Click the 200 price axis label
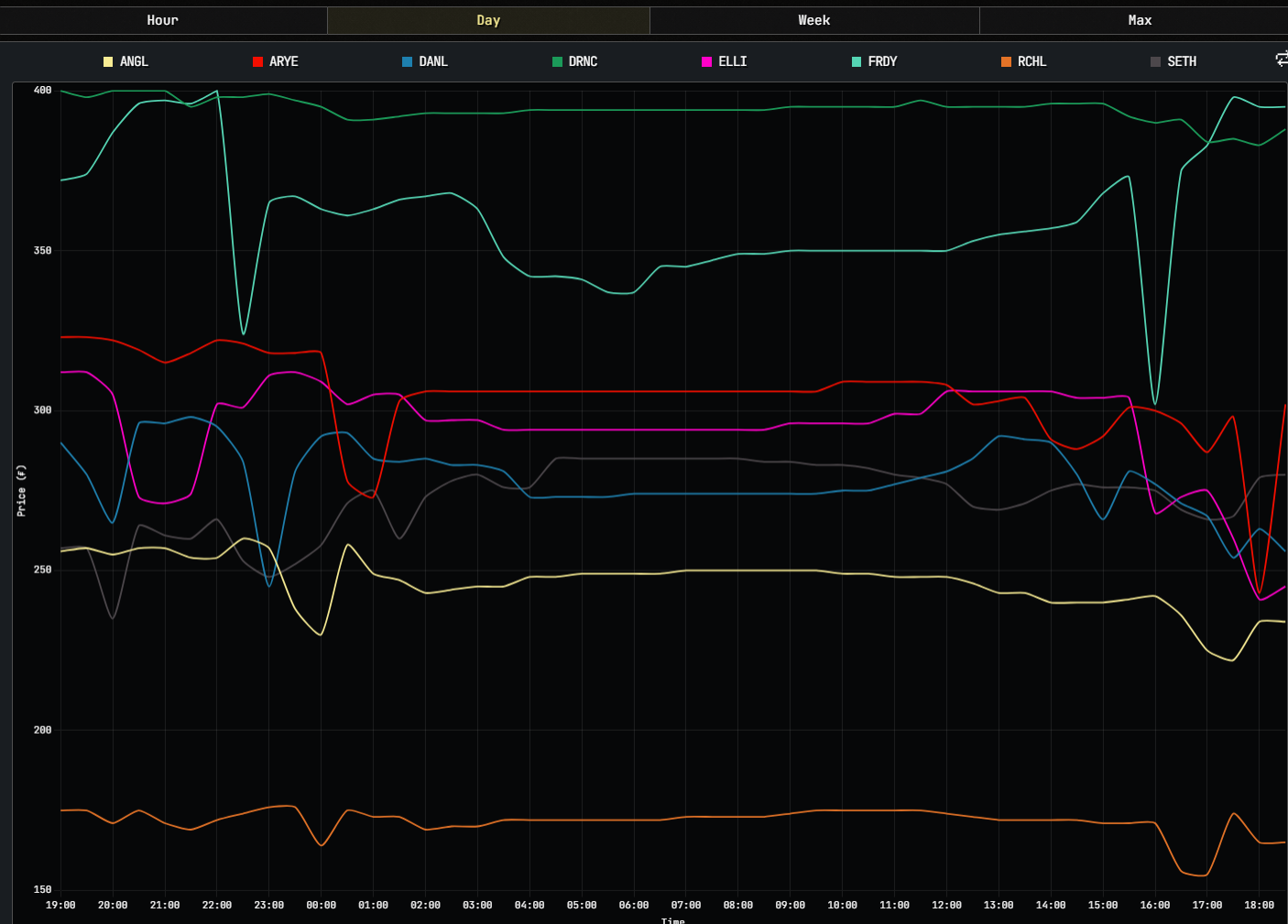Viewport: 1288px width, 924px height. pos(42,730)
